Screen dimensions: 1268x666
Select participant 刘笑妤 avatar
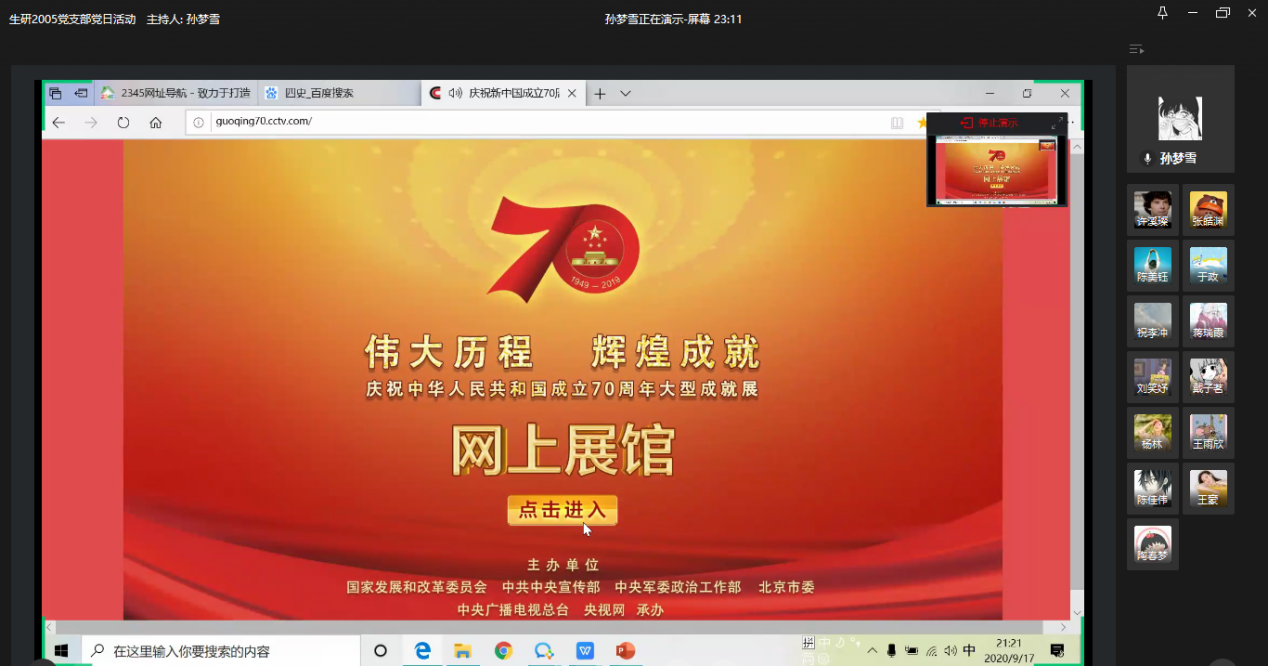point(1152,377)
